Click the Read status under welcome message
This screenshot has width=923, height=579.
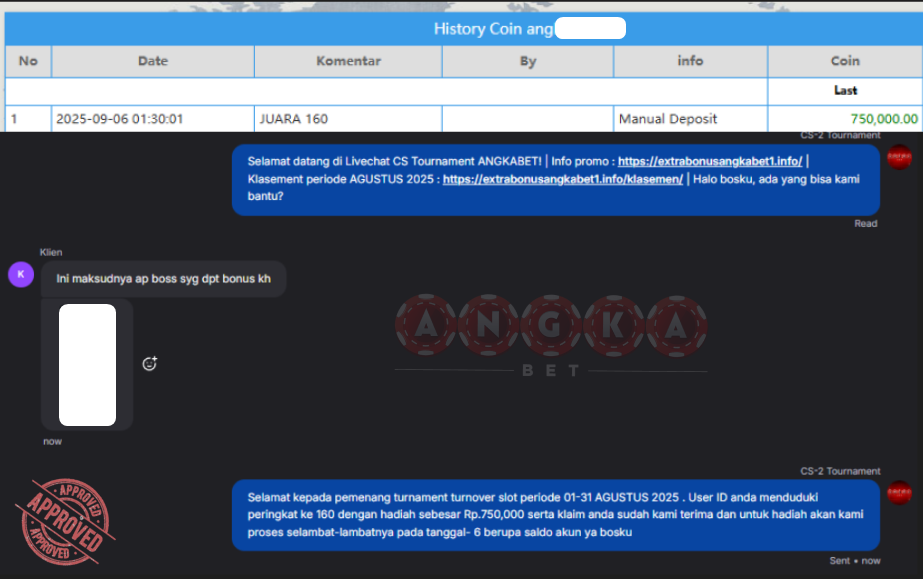(866, 224)
